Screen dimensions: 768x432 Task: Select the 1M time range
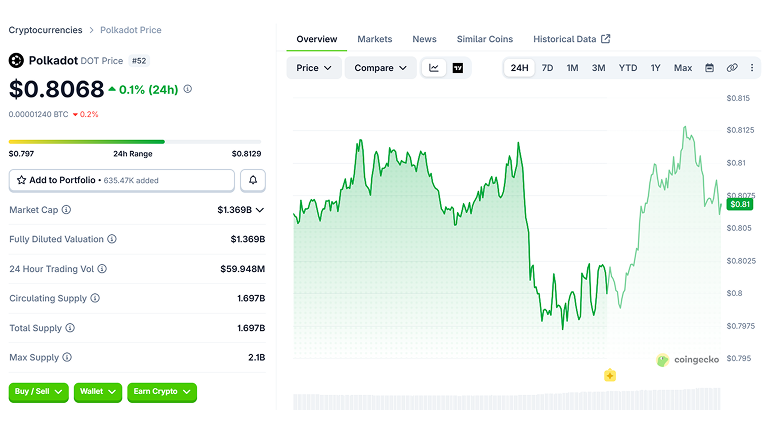tap(572, 68)
